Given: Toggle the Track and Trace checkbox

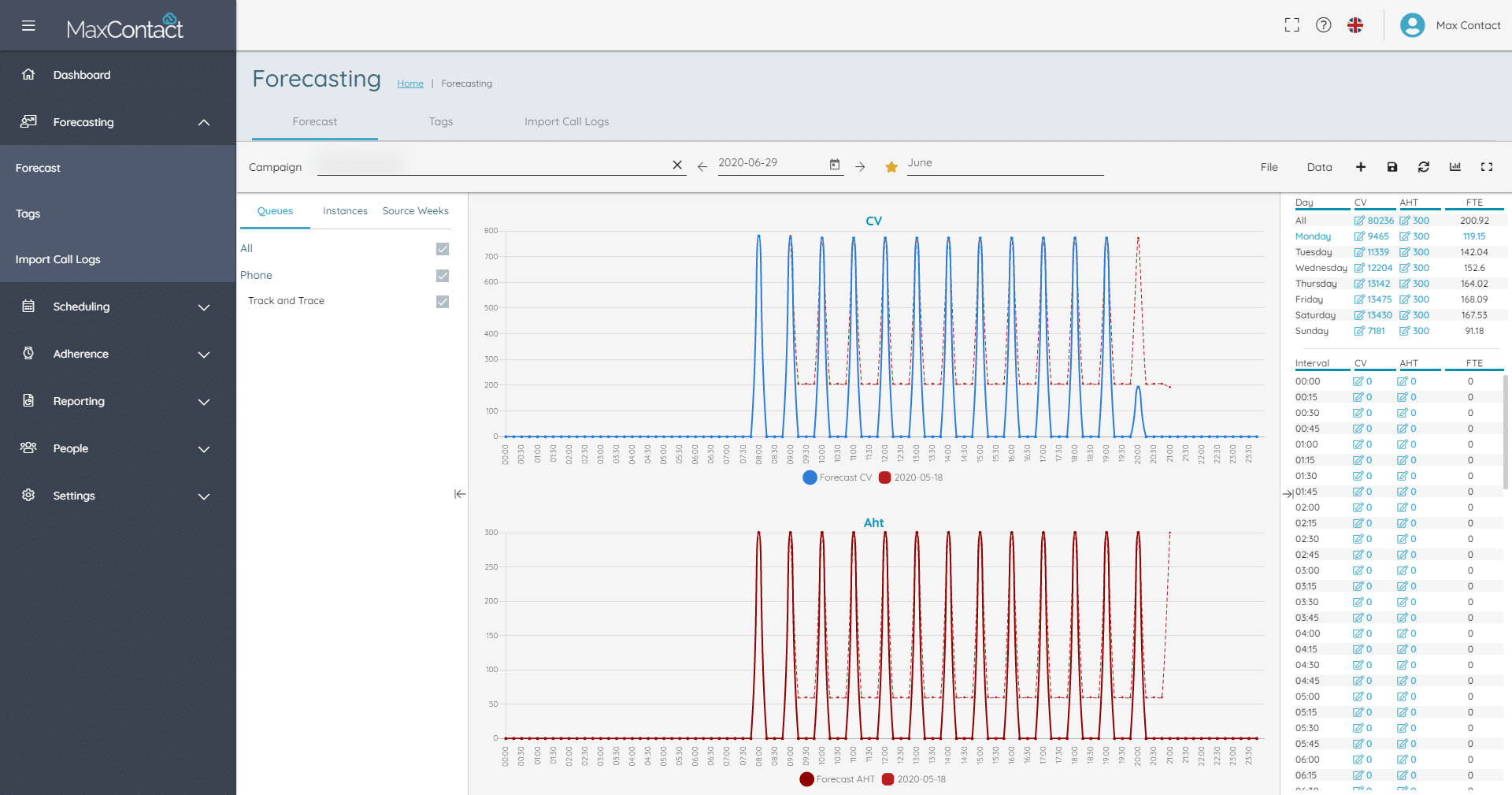Looking at the screenshot, I should click(443, 302).
